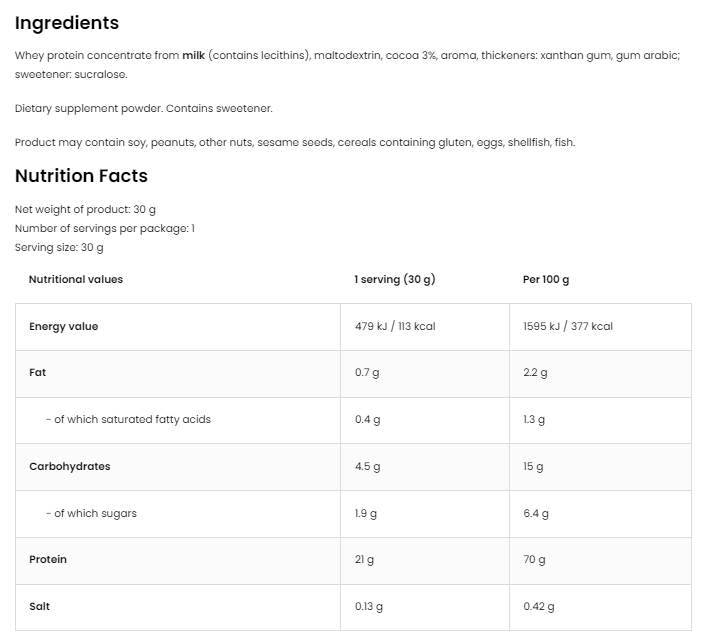Select the 0.42 g salt value
The width and height of the screenshot is (708, 644).
(539, 607)
